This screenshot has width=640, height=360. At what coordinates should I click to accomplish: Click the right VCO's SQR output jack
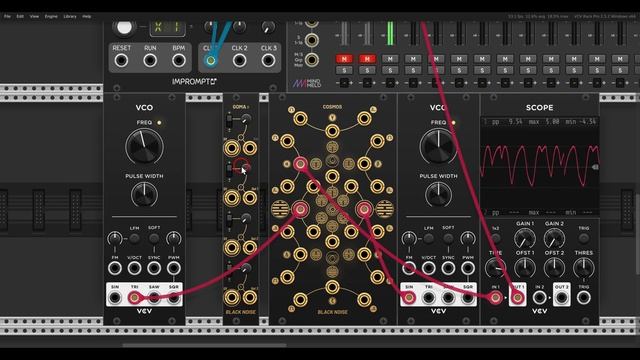pyautogui.click(x=468, y=298)
